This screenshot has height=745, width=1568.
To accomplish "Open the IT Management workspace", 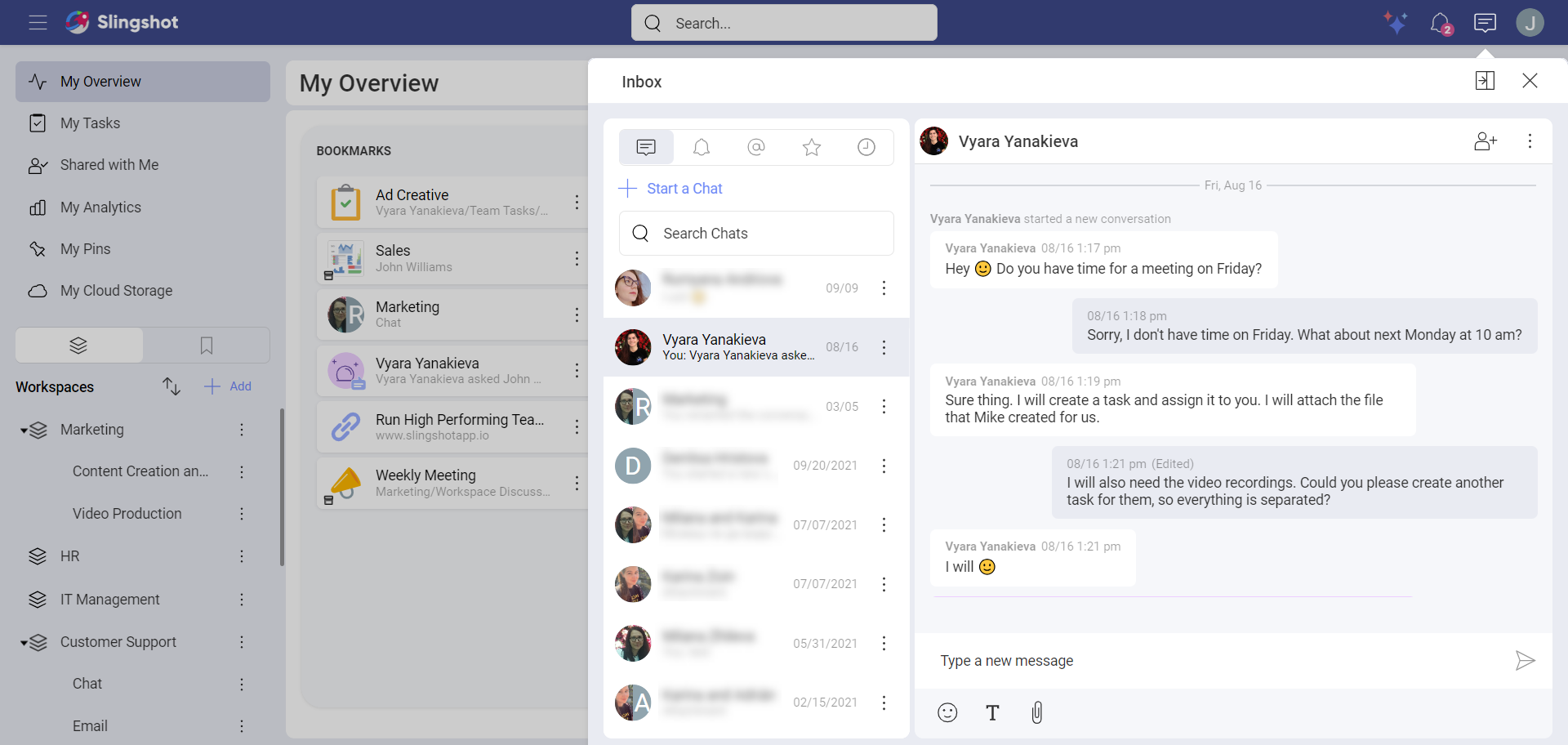I will pos(110,600).
